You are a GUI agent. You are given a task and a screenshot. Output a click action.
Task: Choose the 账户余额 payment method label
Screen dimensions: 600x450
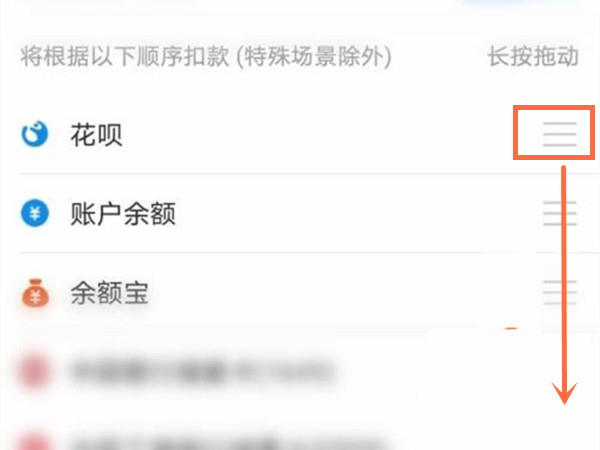point(123,214)
